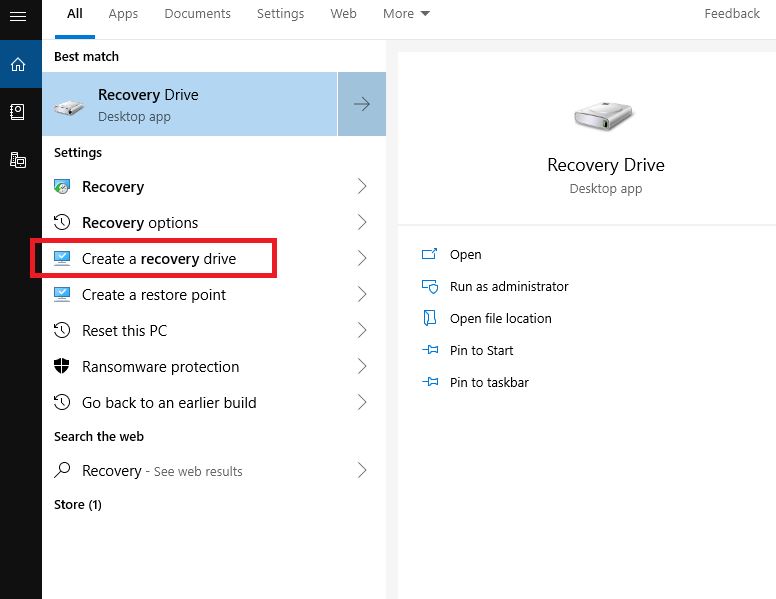This screenshot has height=599, width=776.
Task: Click the Run as administrator shield icon
Action: pos(430,287)
